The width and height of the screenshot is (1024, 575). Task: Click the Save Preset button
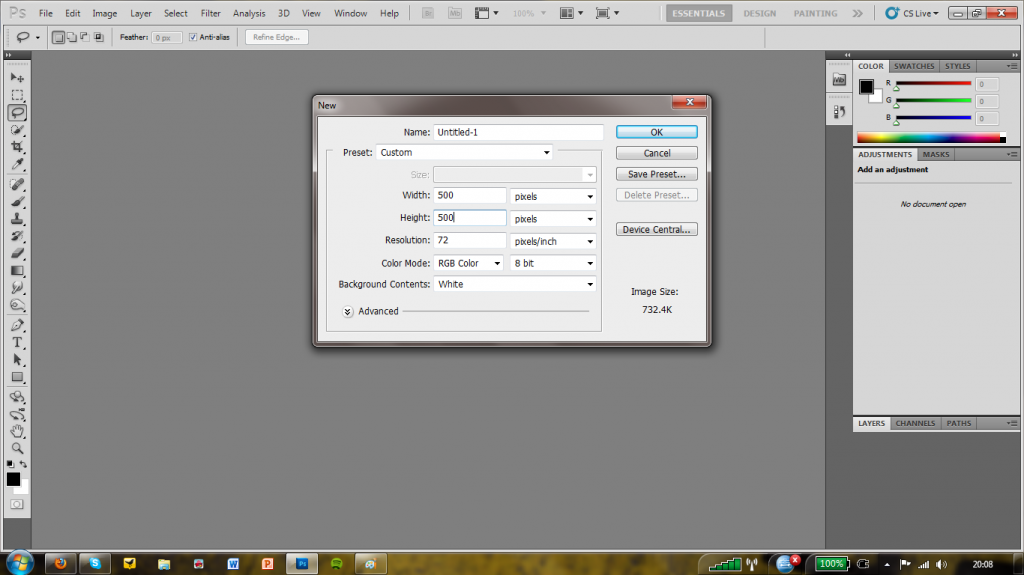coord(656,174)
